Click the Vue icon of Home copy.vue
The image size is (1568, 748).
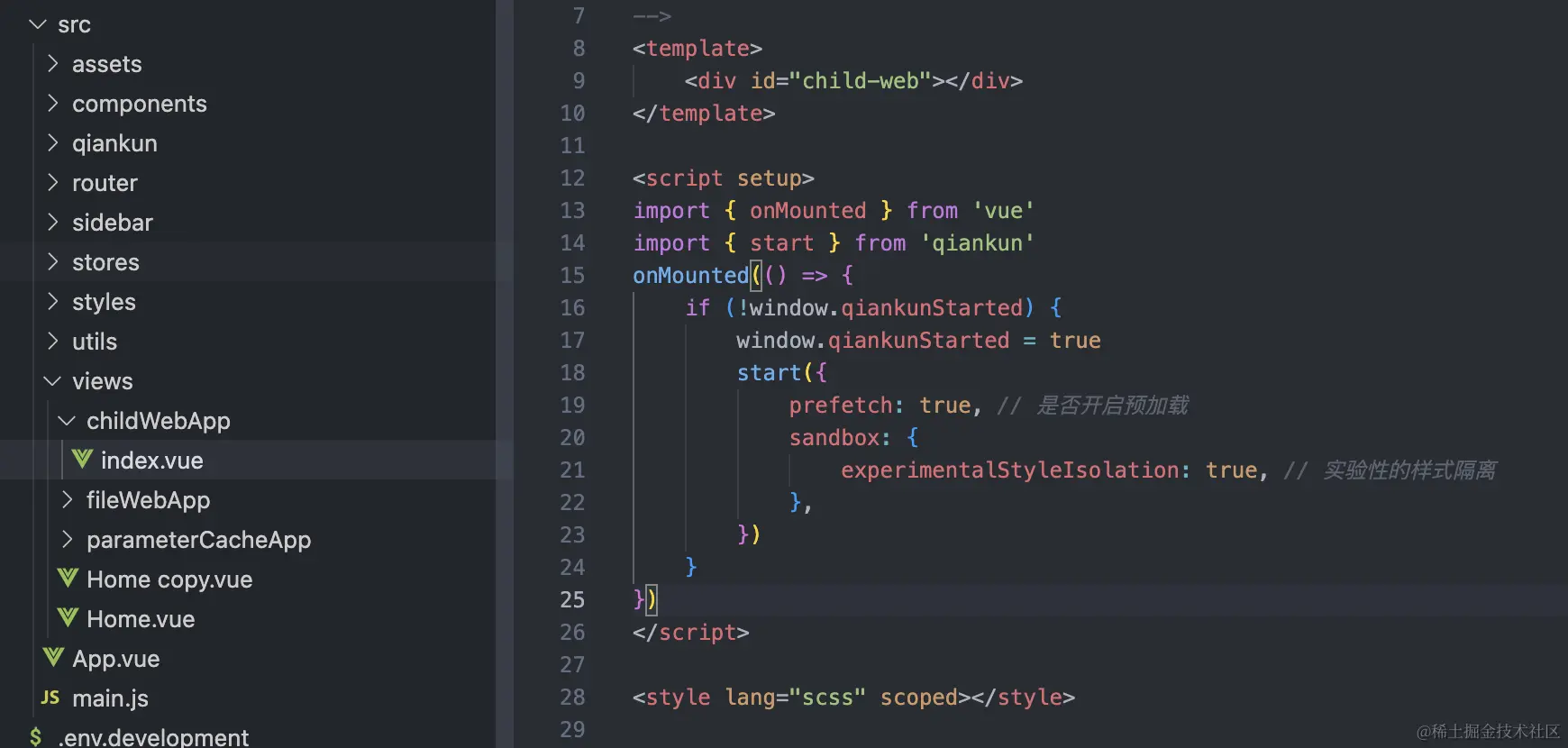(68, 579)
